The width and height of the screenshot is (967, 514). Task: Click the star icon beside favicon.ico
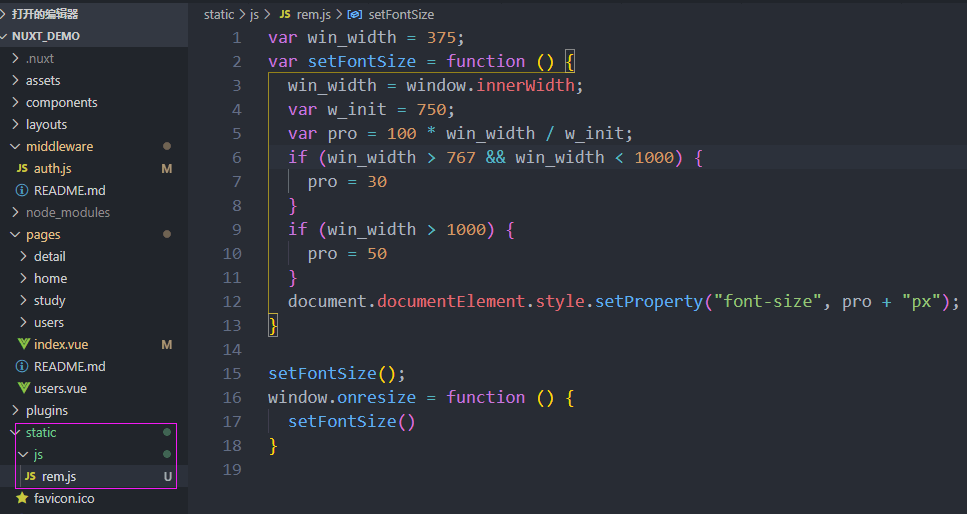tap(22, 498)
